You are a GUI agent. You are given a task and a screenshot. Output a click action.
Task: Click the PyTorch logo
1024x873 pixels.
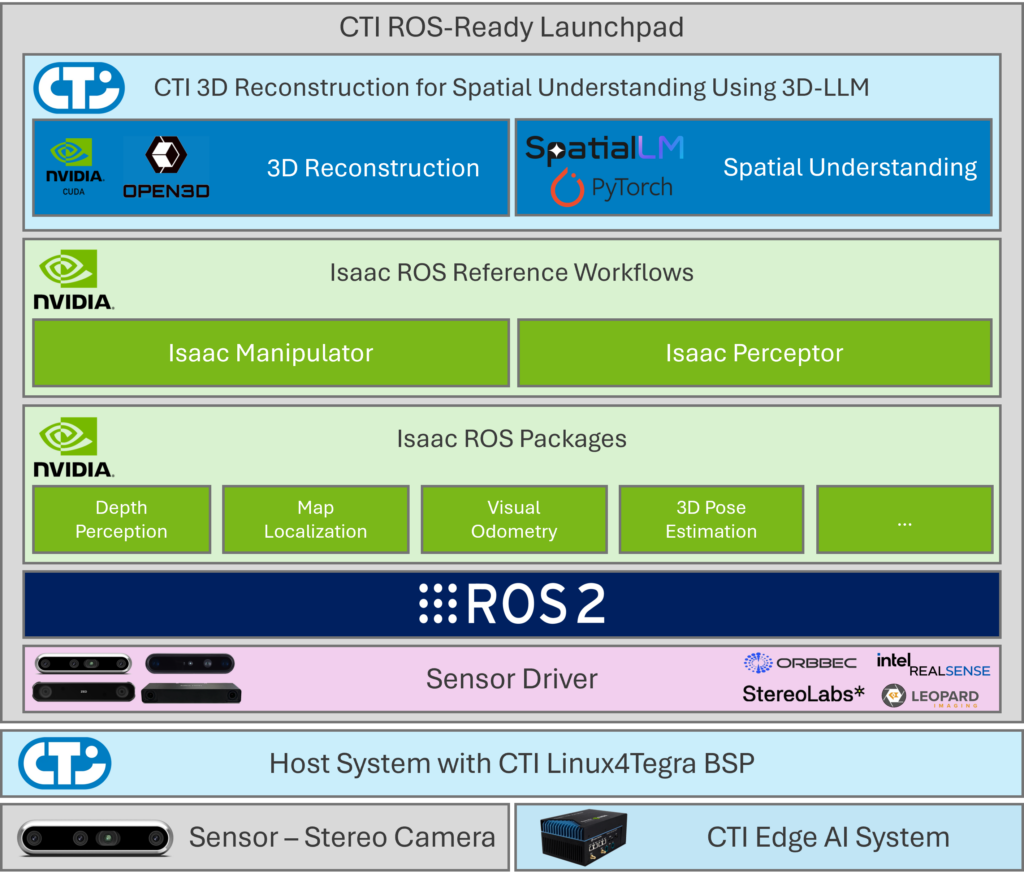(611, 188)
